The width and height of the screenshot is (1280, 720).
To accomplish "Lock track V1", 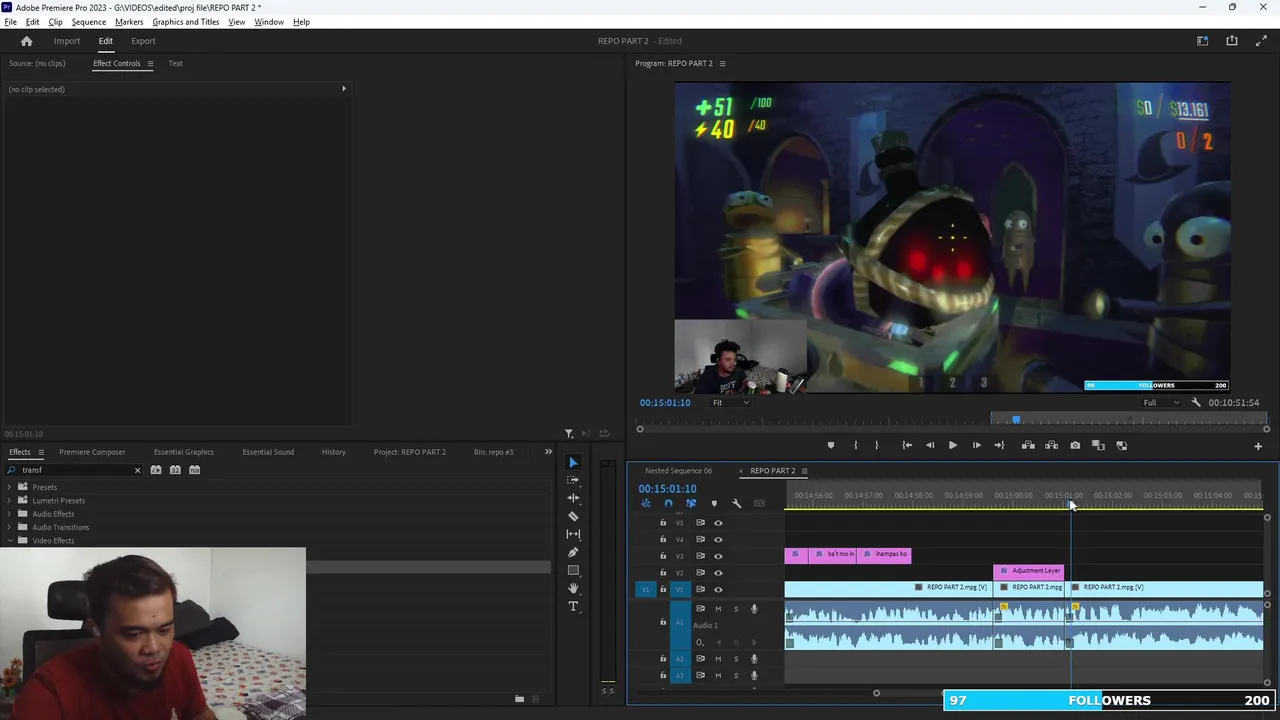I will pos(663,589).
